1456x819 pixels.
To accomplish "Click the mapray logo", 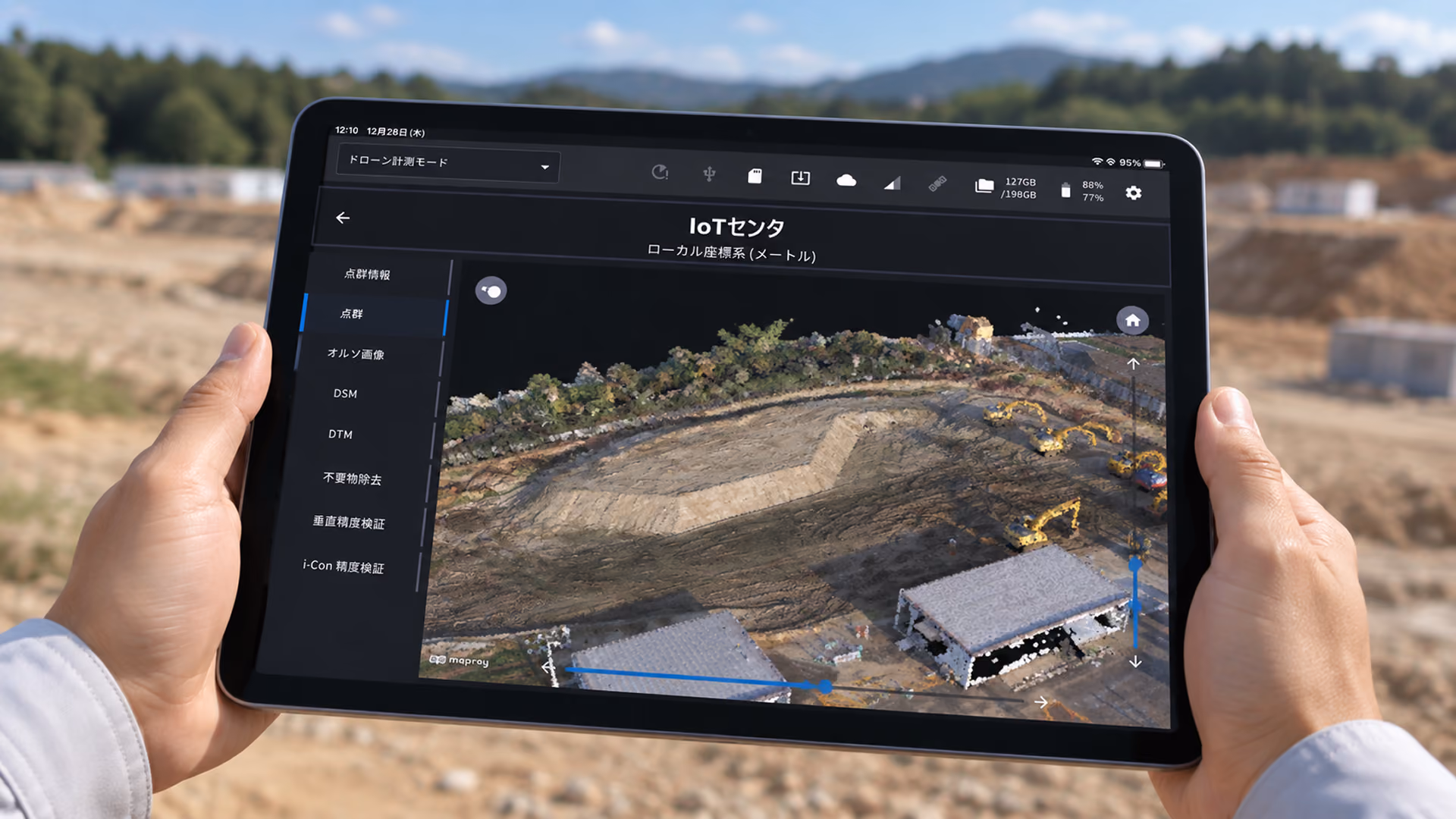I will (459, 661).
